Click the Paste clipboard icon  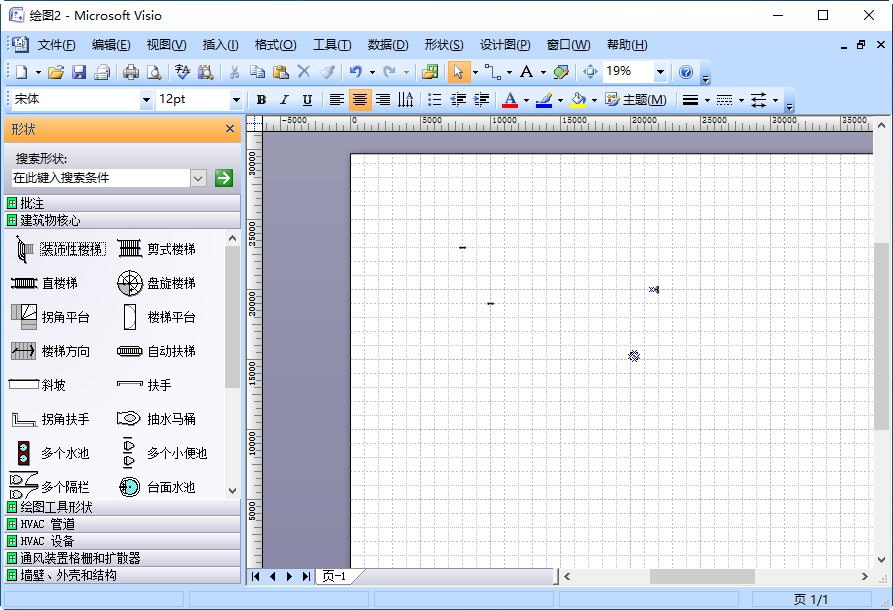[x=281, y=72]
